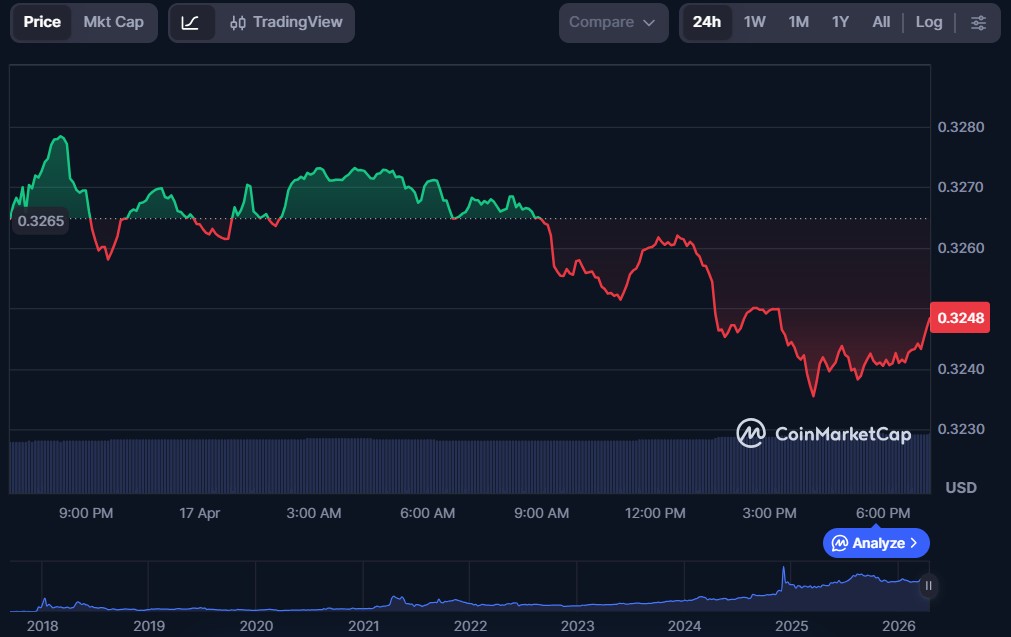Select the 1W time range
This screenshot has width=1011, height=637.
click(x=754, y=22)
